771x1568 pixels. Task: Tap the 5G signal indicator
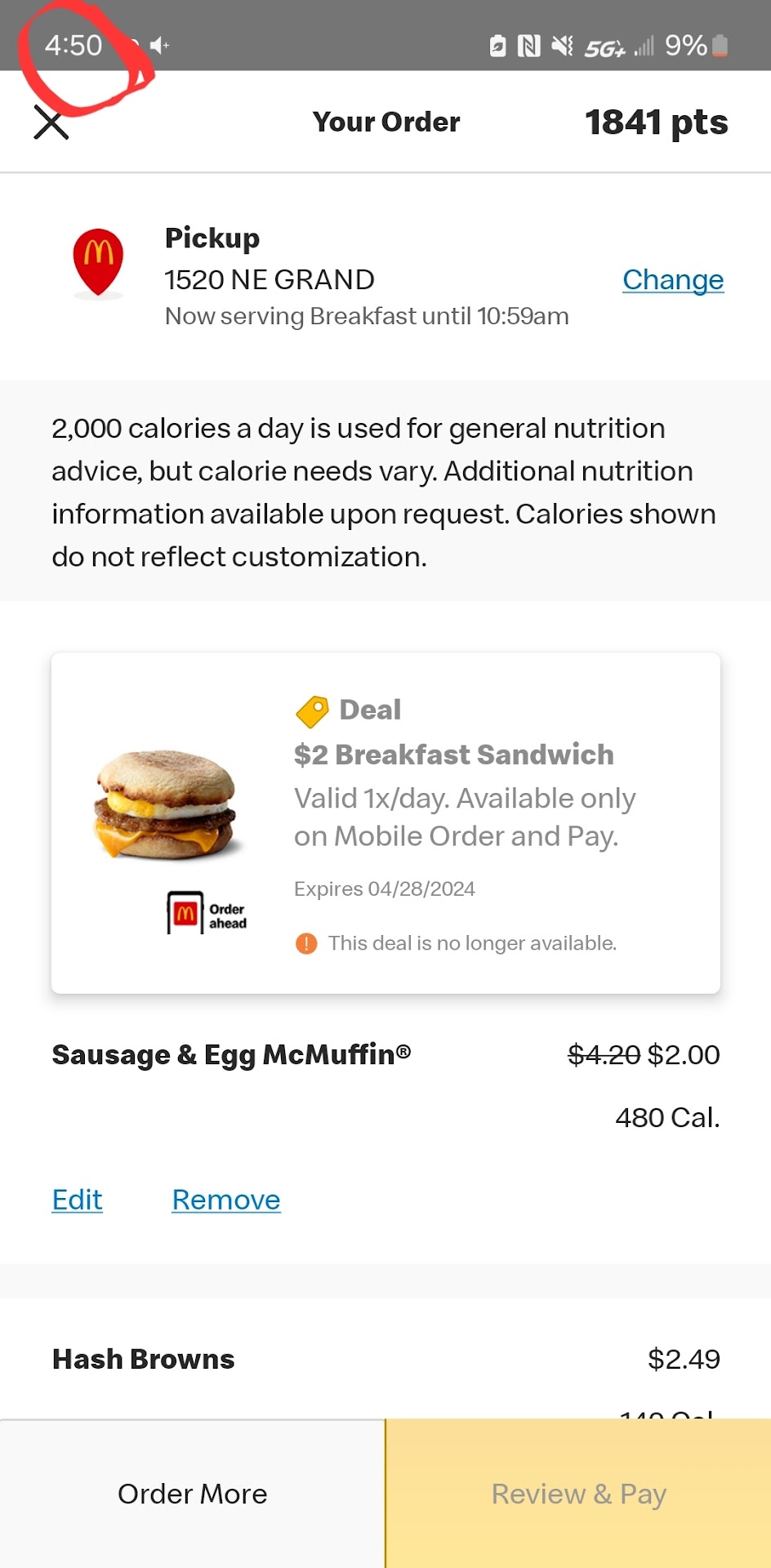pos(605,48)
